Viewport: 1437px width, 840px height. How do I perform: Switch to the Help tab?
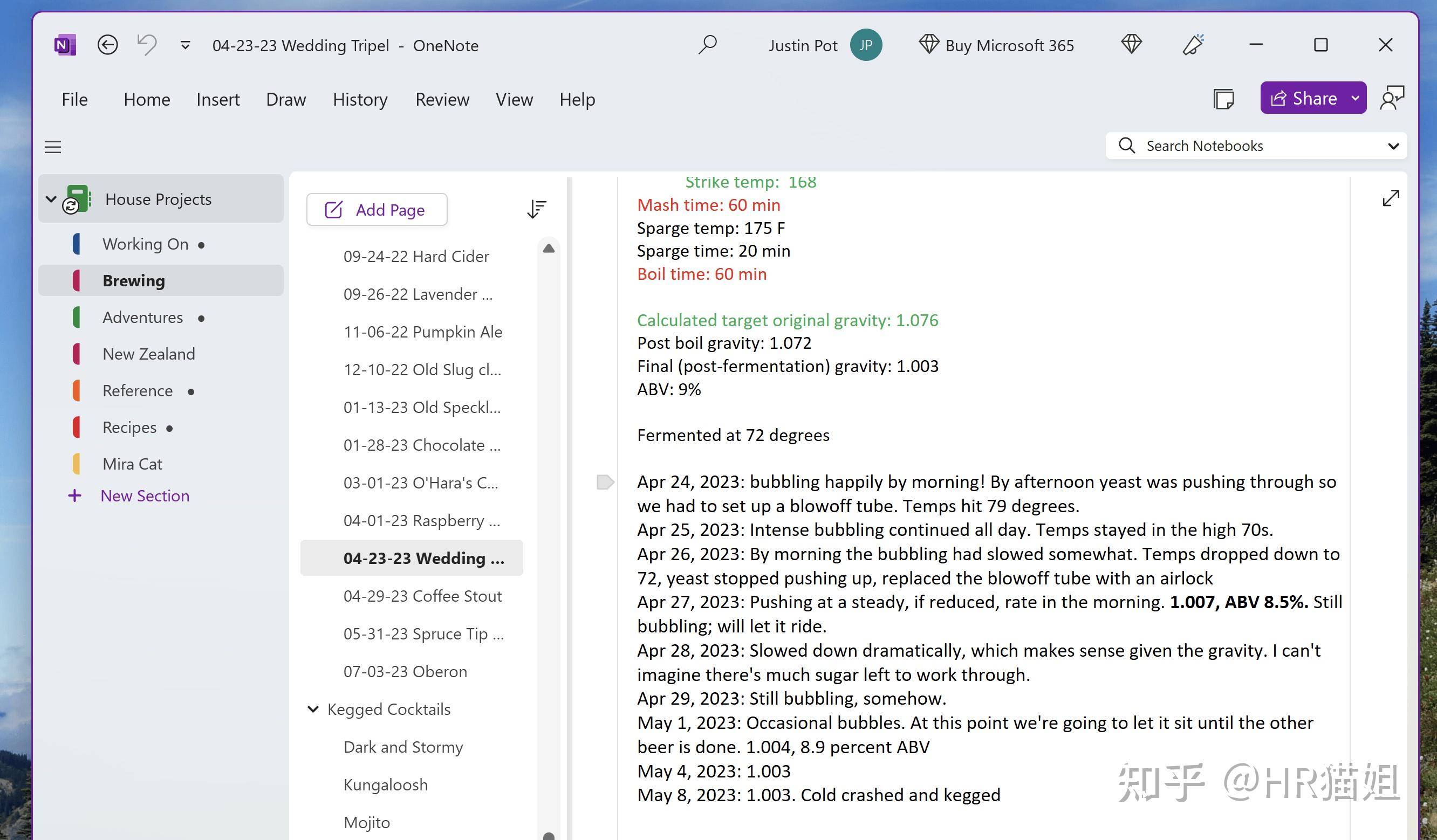pos(577,99)
